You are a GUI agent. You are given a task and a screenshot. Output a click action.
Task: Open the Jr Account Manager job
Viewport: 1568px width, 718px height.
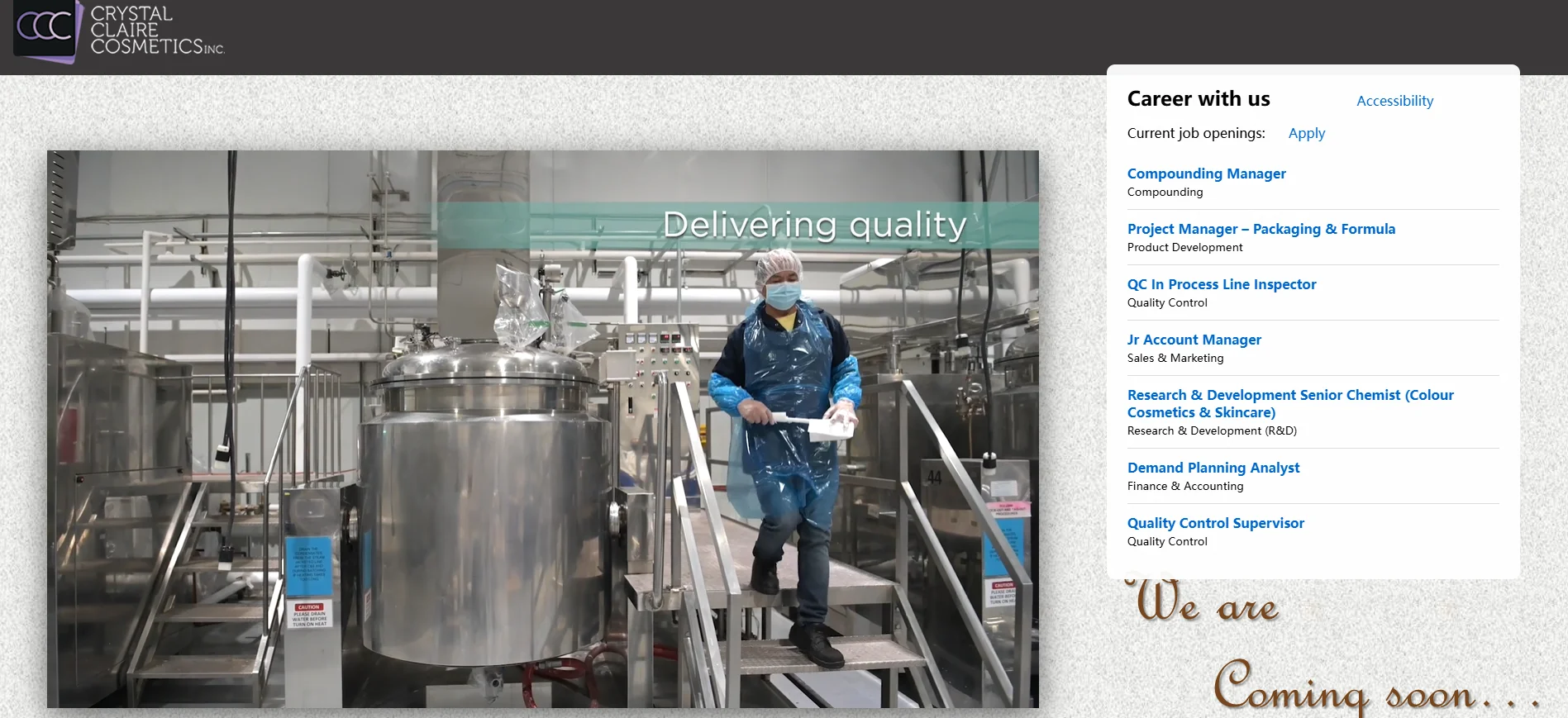tap(1194, 340)
